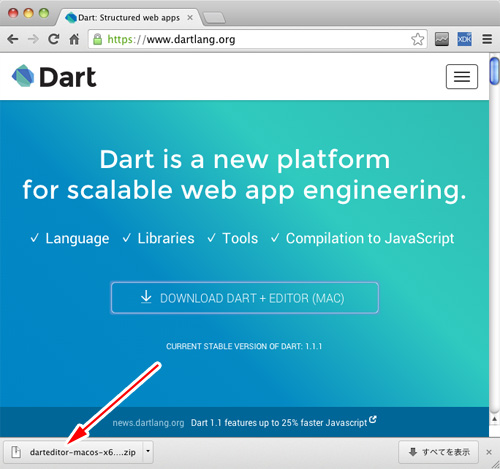This screenshot has height=469, width=500.
Task: Click the Language feature text
Action: pos(77,238)
